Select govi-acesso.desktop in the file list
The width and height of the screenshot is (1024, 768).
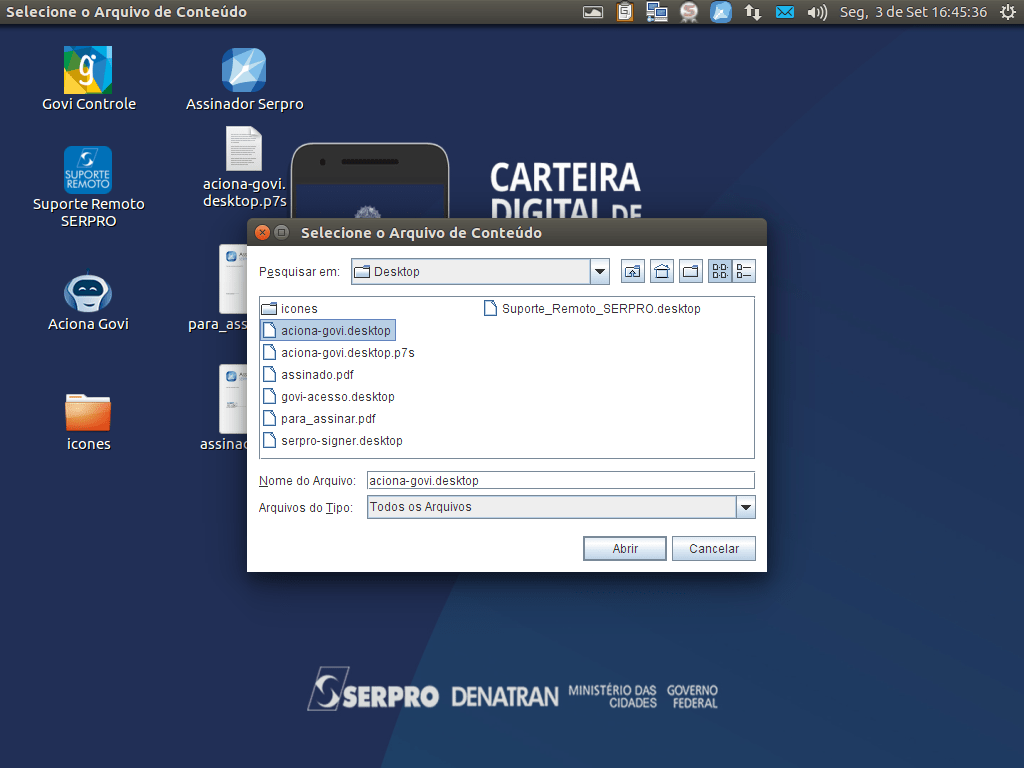click(x=328, y=396)
